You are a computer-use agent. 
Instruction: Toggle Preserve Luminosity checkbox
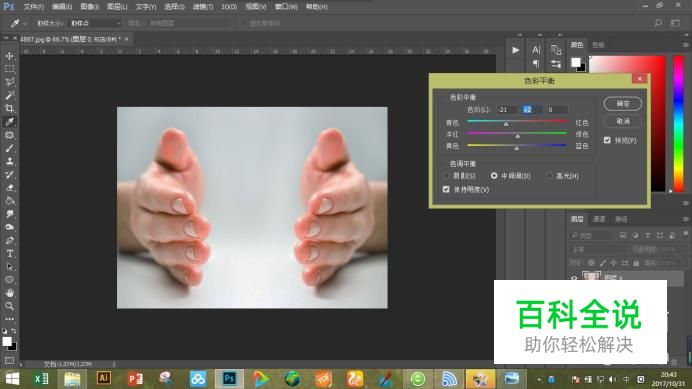point(446,189)
